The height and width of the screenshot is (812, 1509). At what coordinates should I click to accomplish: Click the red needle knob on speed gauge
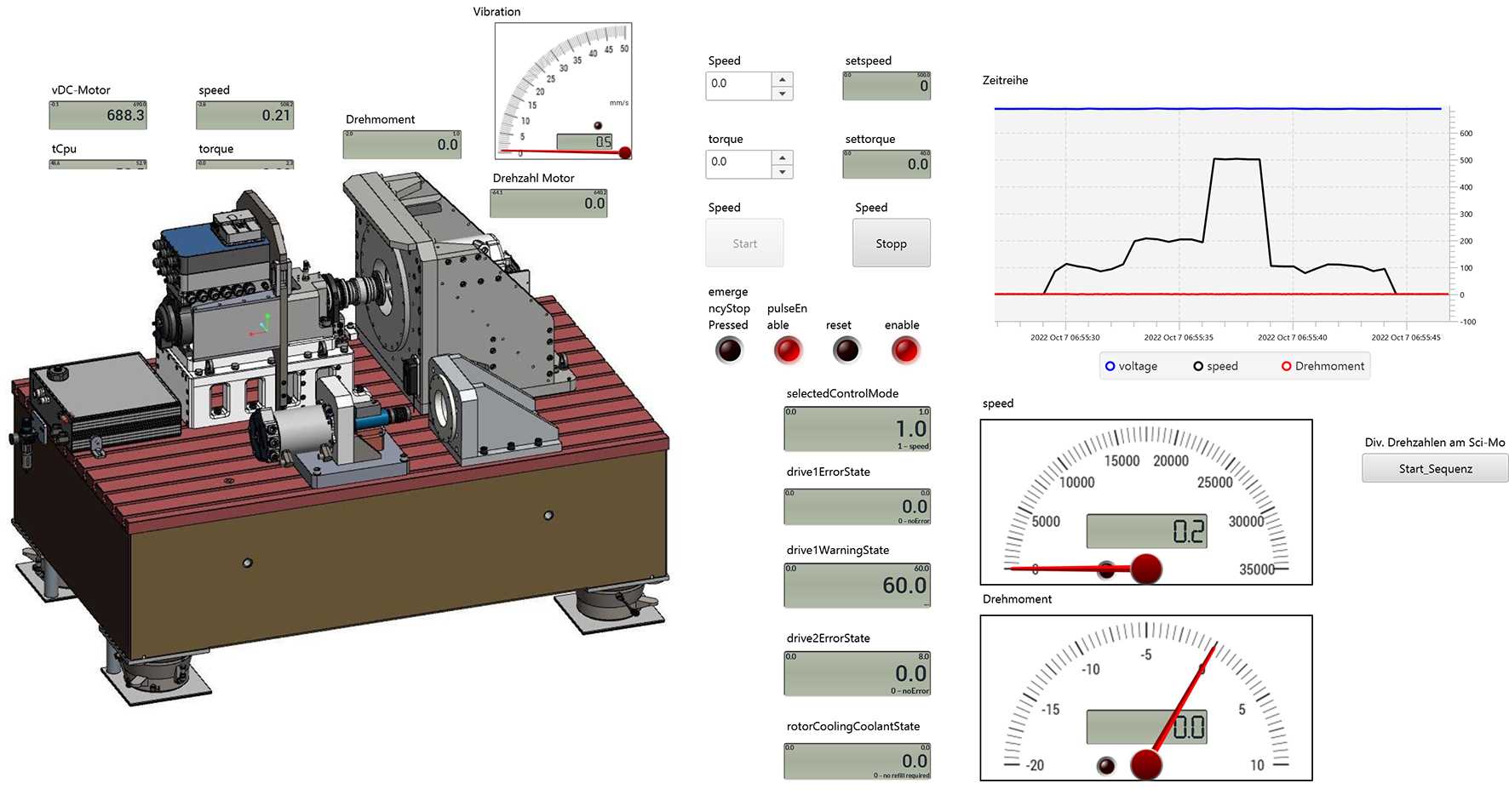click(1146, 569)
